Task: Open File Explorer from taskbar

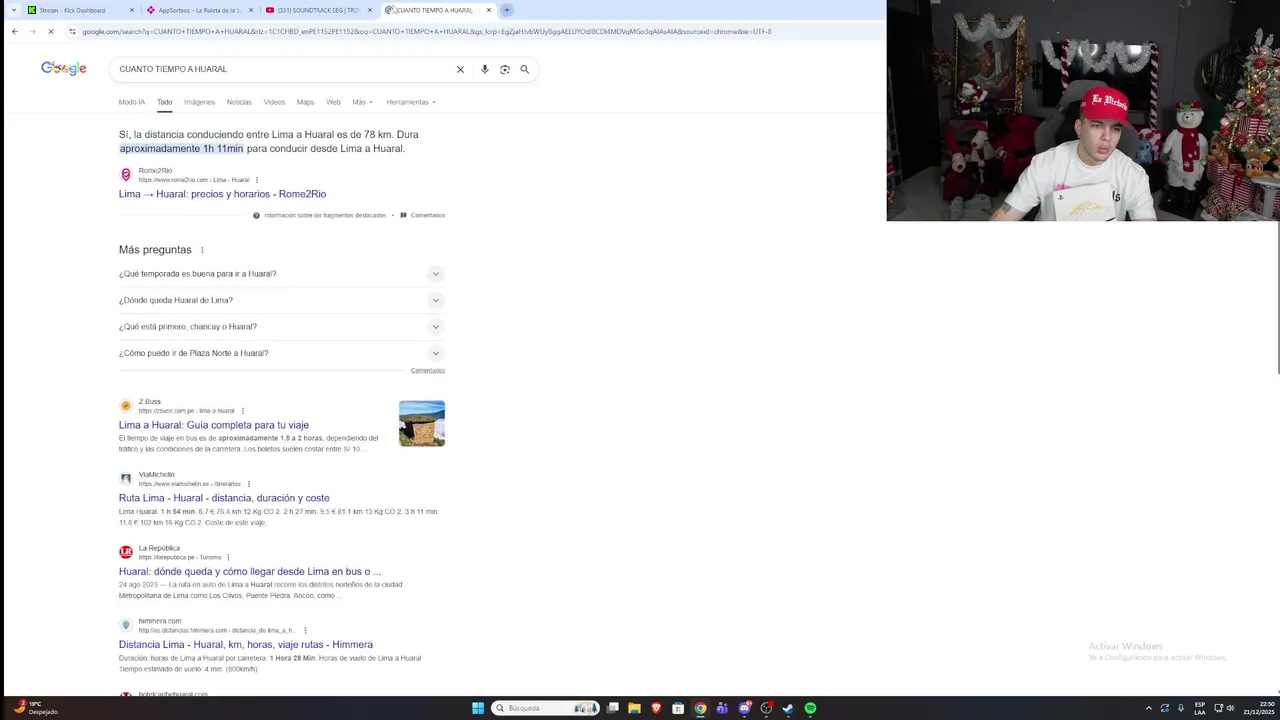Action: (634, 708)
